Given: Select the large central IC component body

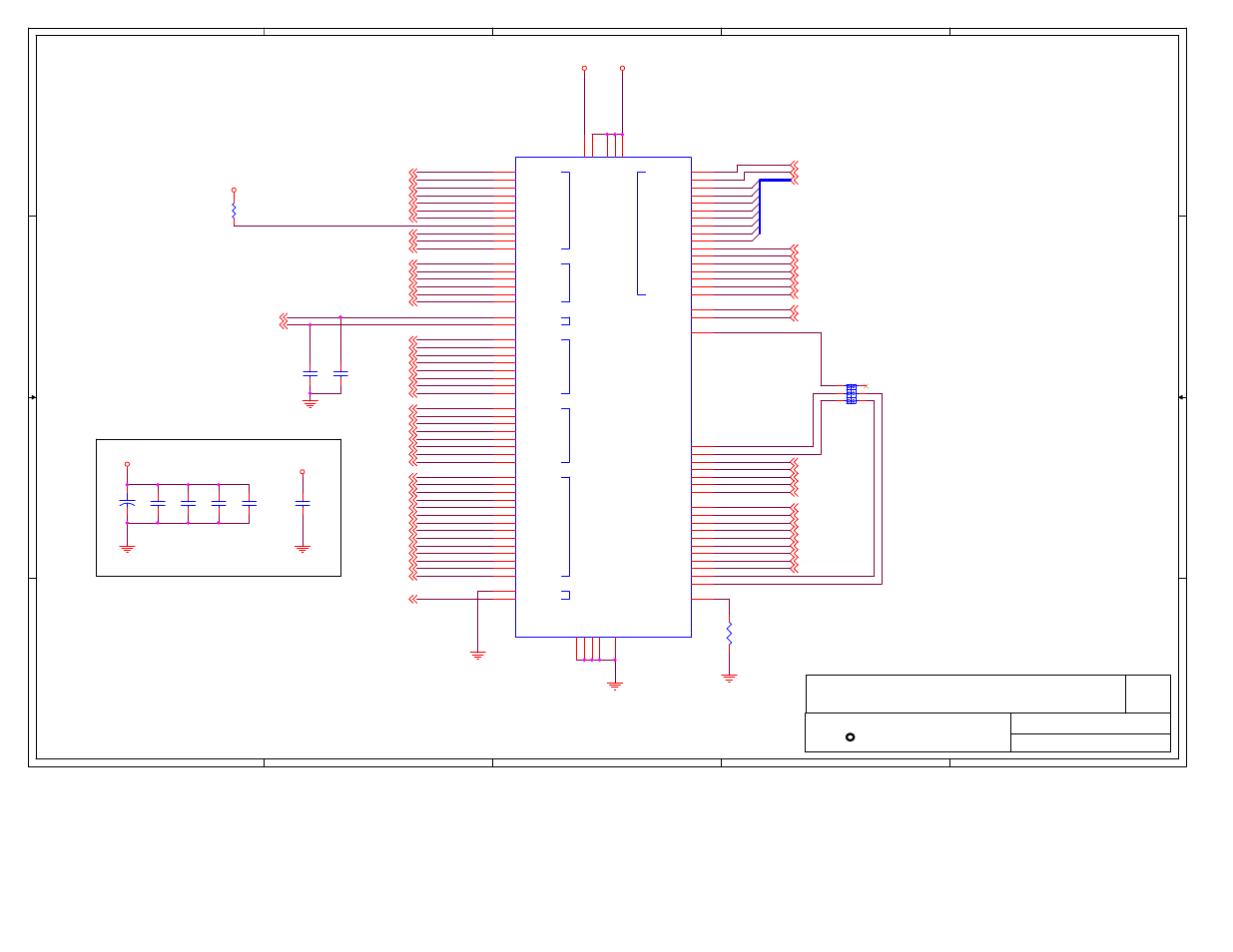Looking at the screenshot, I should point(603,396).
